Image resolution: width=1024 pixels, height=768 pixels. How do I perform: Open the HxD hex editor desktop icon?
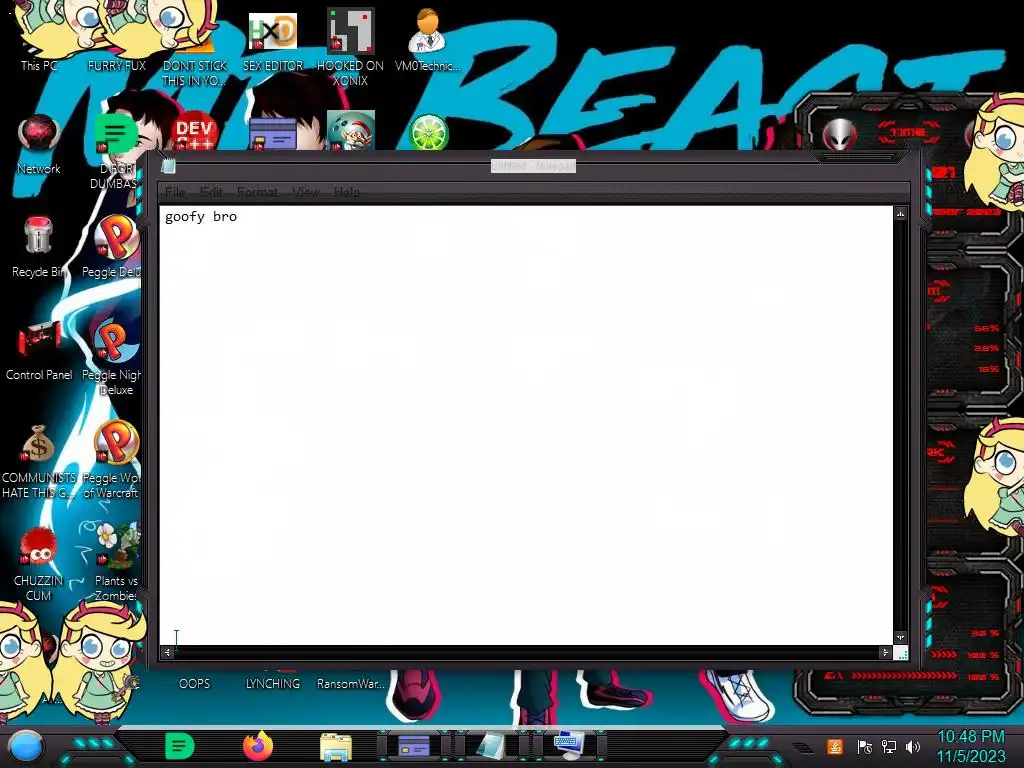click(x=272, y=31)
